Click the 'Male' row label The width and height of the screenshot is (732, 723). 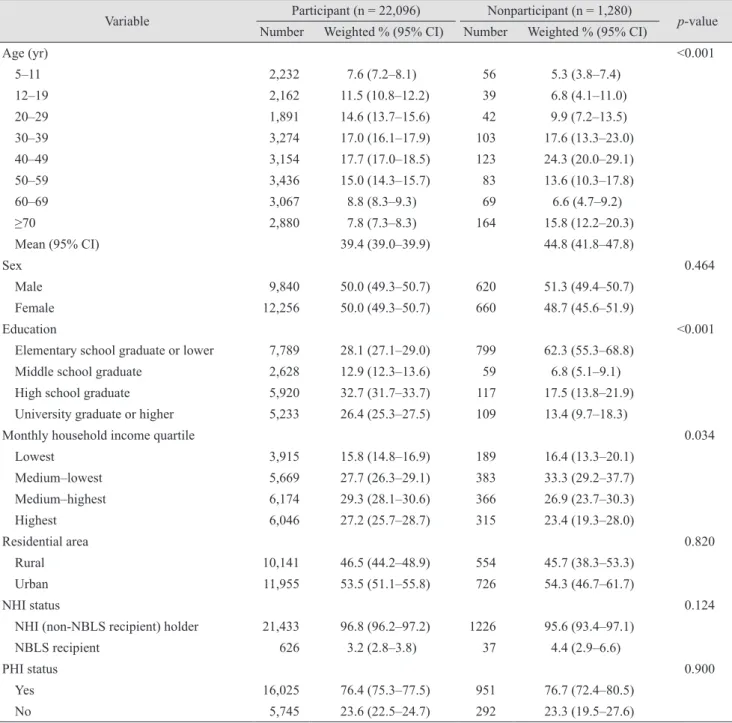(28, 287)
